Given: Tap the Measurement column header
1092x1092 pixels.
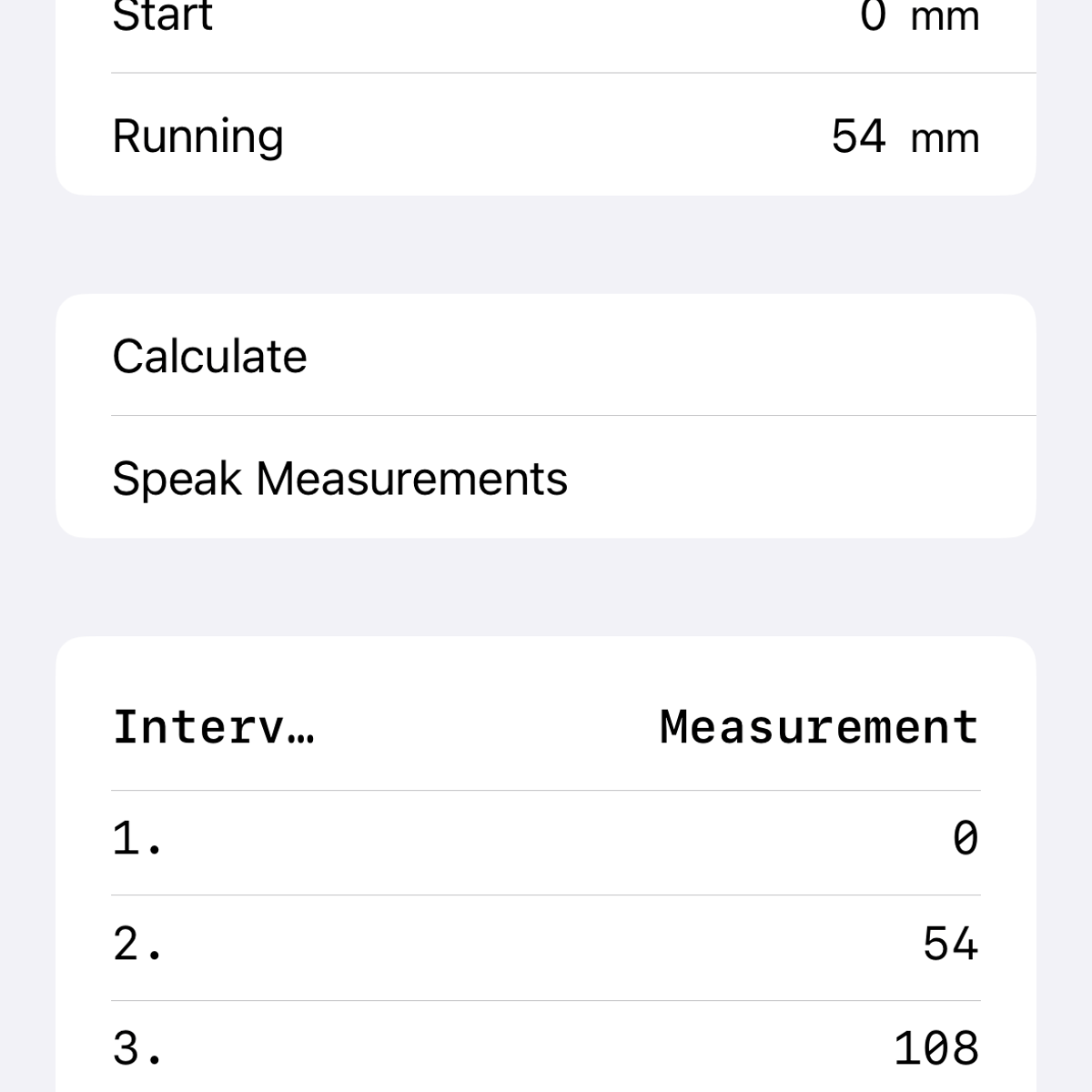Looking at the screenshot, I should tap(818, 725).
